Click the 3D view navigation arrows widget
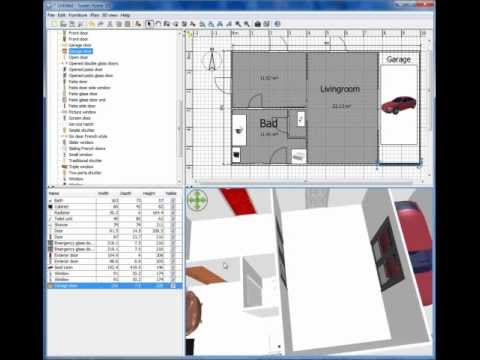This screenshot has width=480, height=360. (197, 201)
